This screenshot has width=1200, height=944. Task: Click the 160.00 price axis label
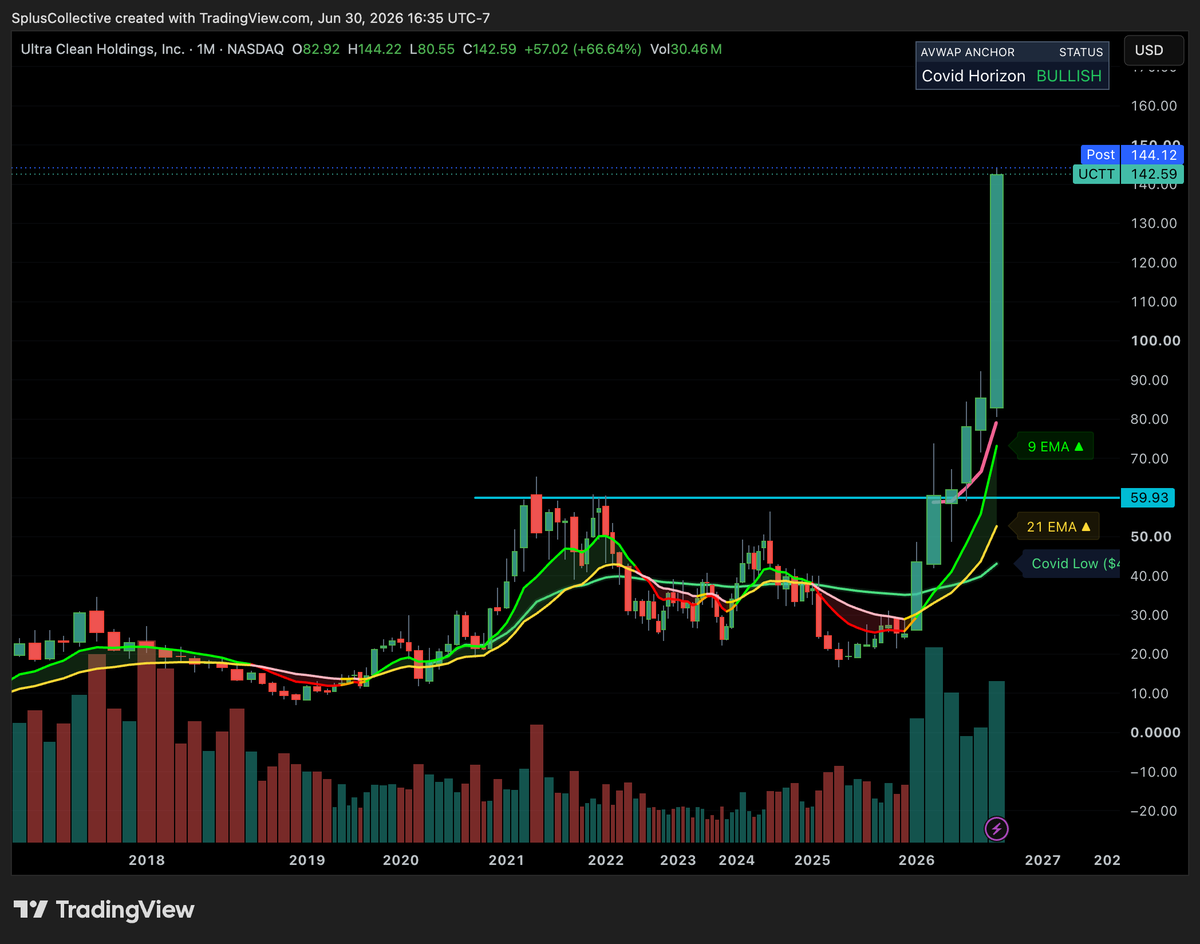tap(1152, 106)
